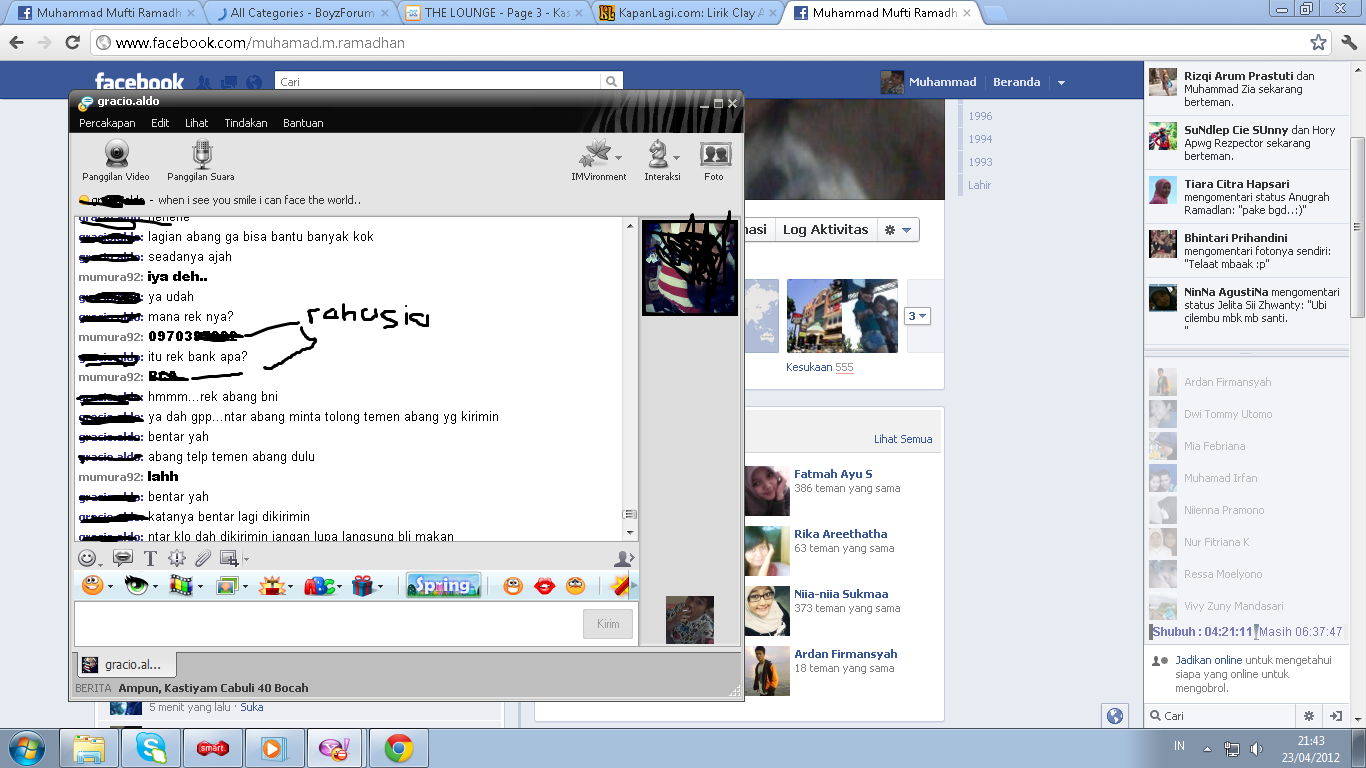
Task: Open the blue gift box plugin
Action: (362, 585)
